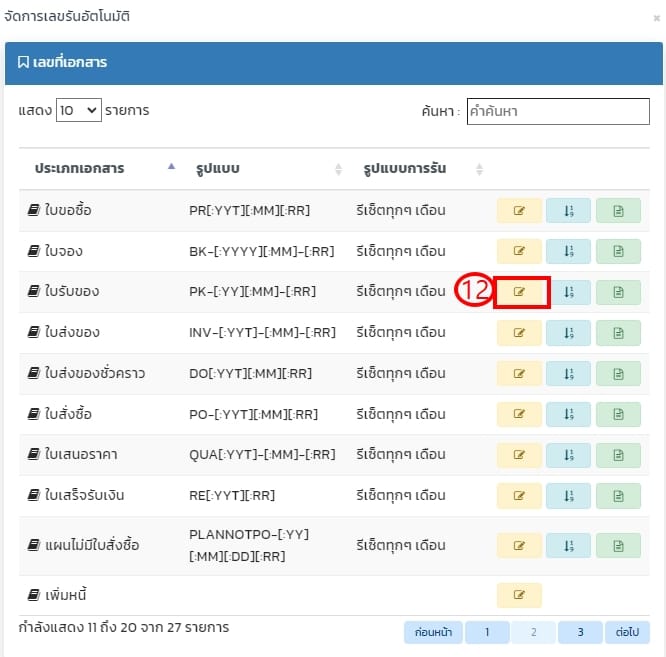Go to page 3 of results

580,632
